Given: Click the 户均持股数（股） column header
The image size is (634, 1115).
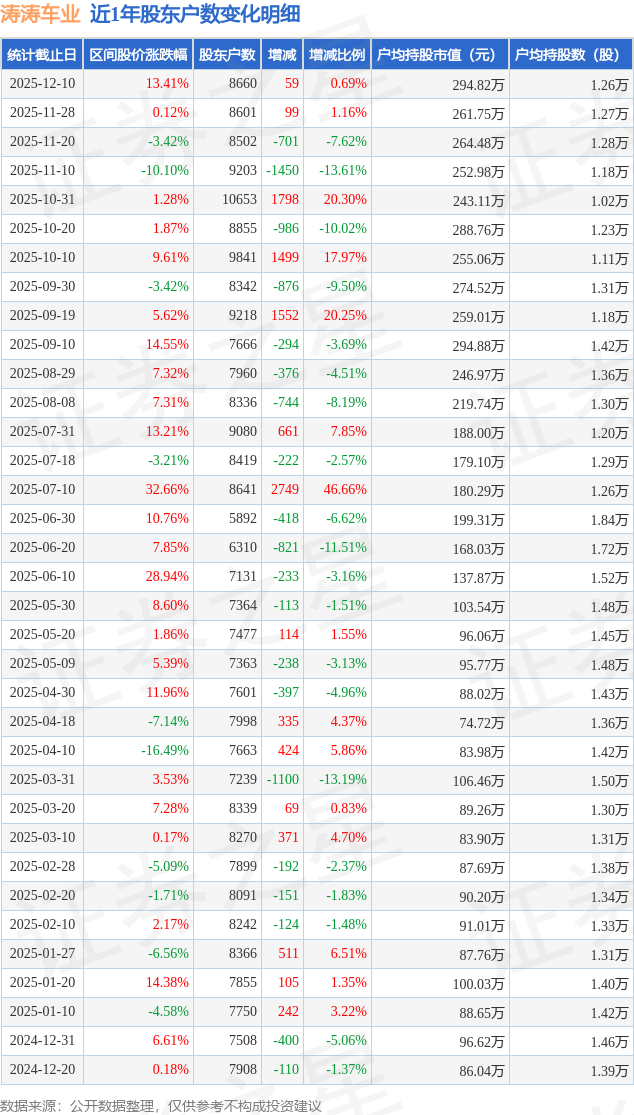Looking at the screenshot, I should [570, 55].
